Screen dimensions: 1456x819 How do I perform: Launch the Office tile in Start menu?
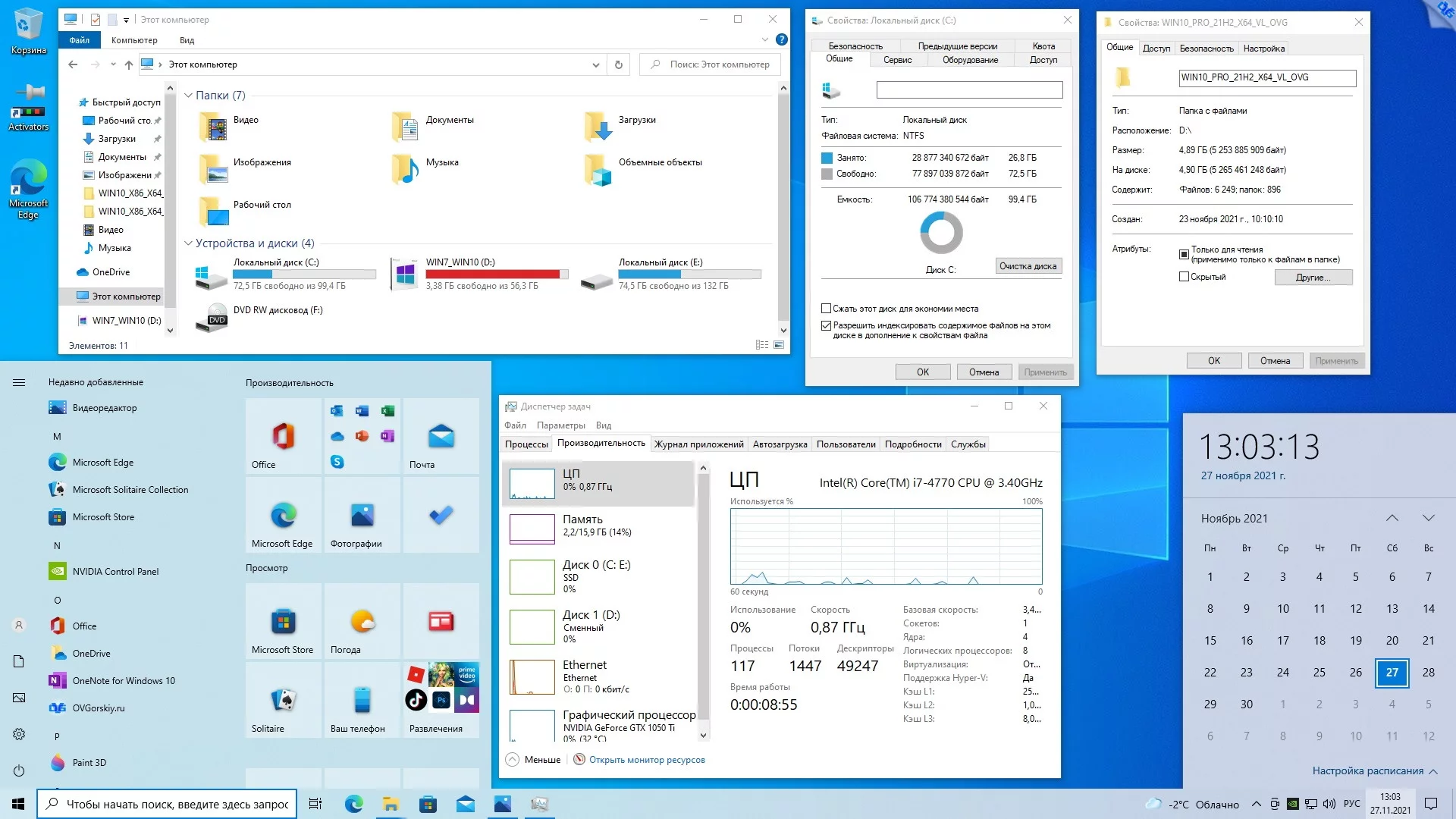tap(283, 438)
